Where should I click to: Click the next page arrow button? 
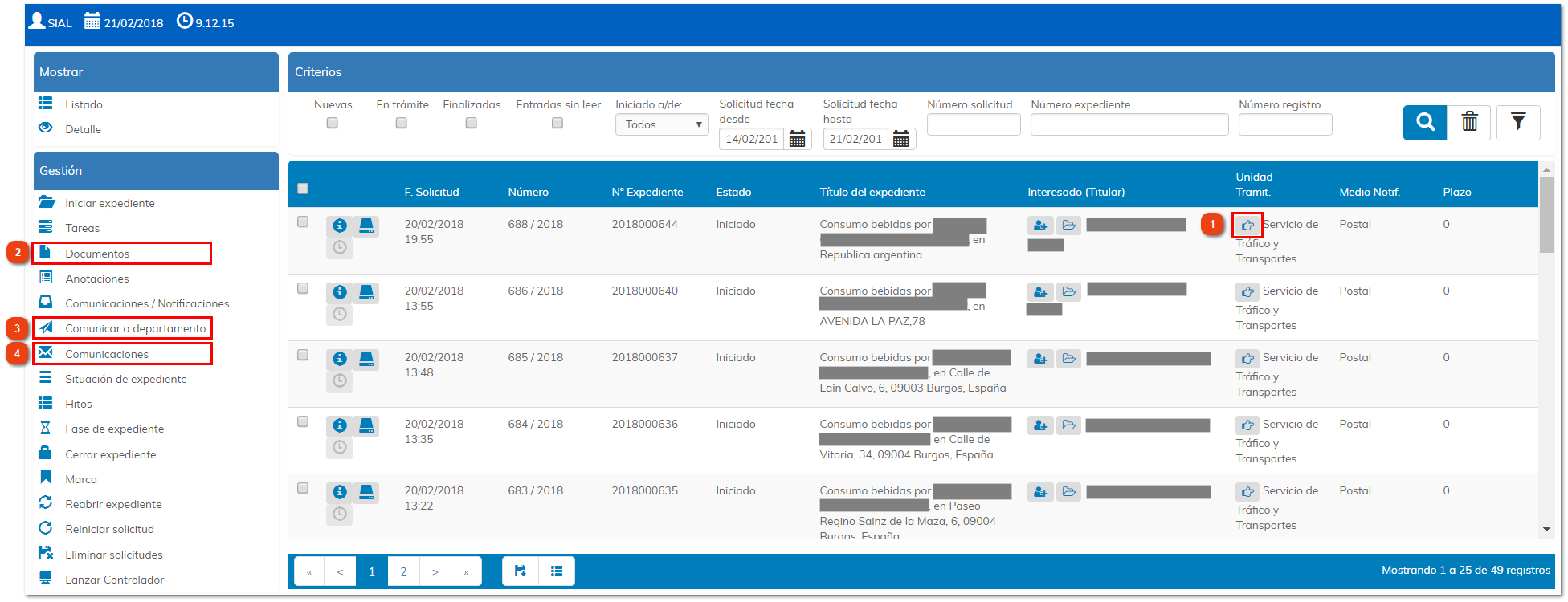click(435, 571)
